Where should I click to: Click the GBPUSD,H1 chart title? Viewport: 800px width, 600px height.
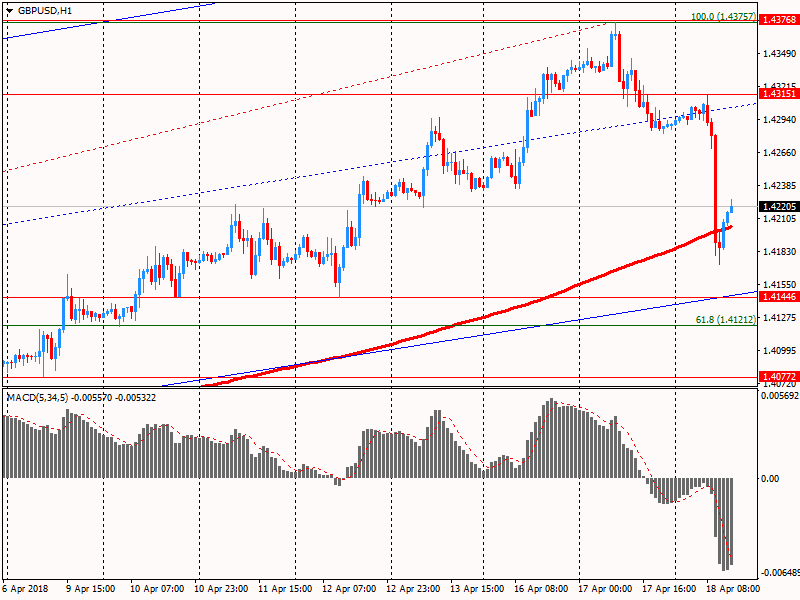[45, 10]
